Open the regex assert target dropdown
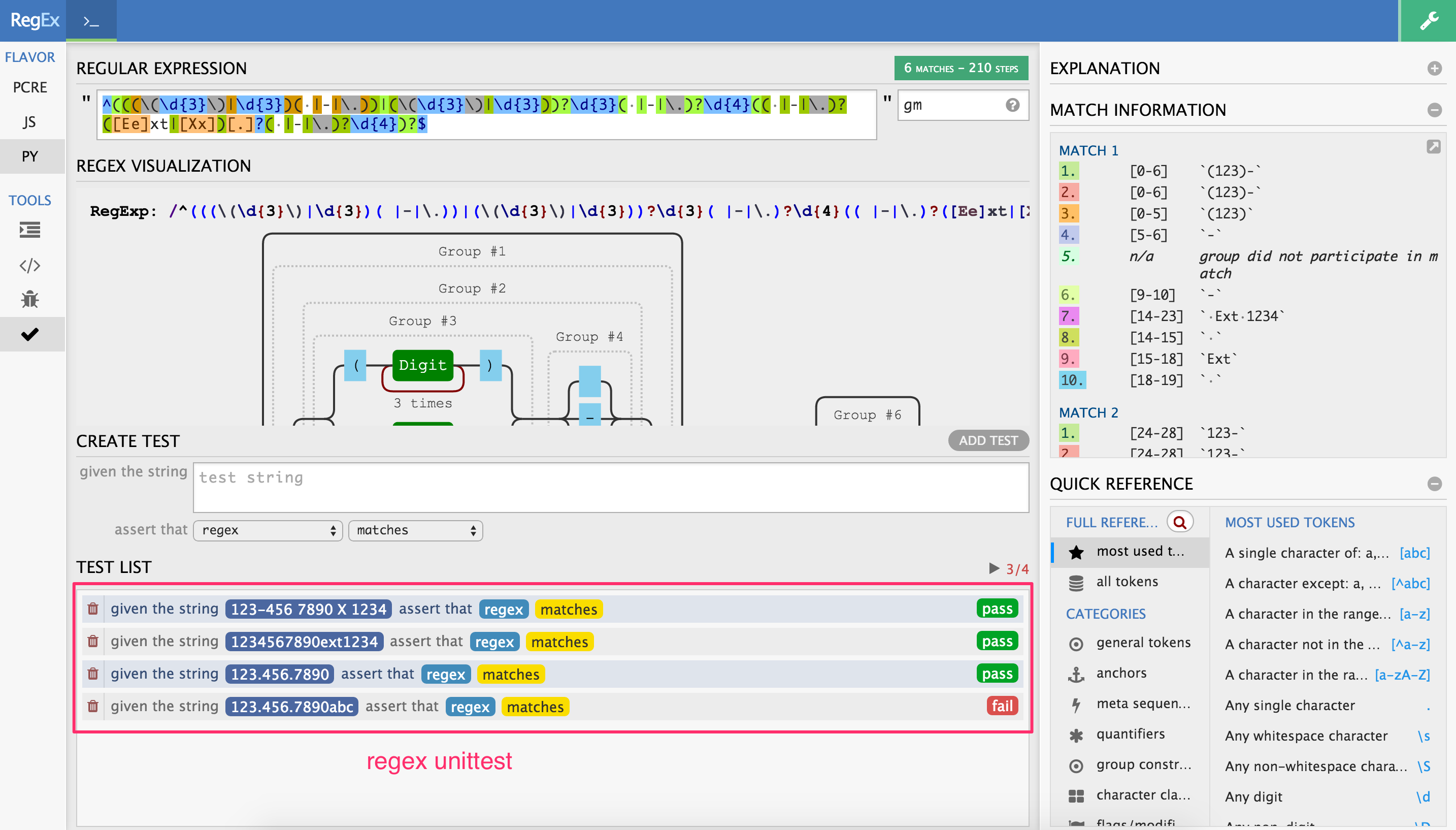The height and width of the screenshot is (830, 1456). 268,530
